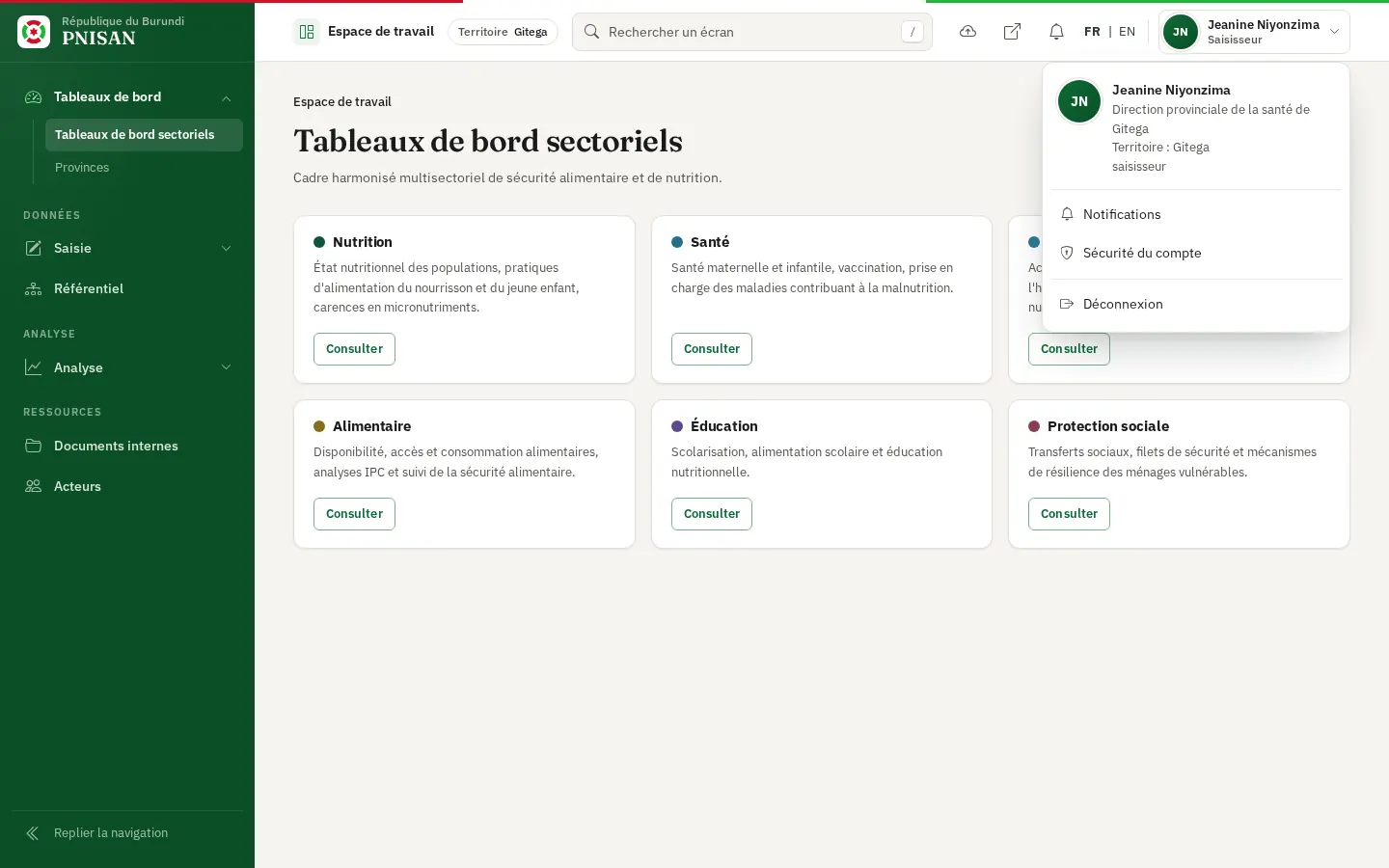Expand the Saisie section chevron

(227, 248)
